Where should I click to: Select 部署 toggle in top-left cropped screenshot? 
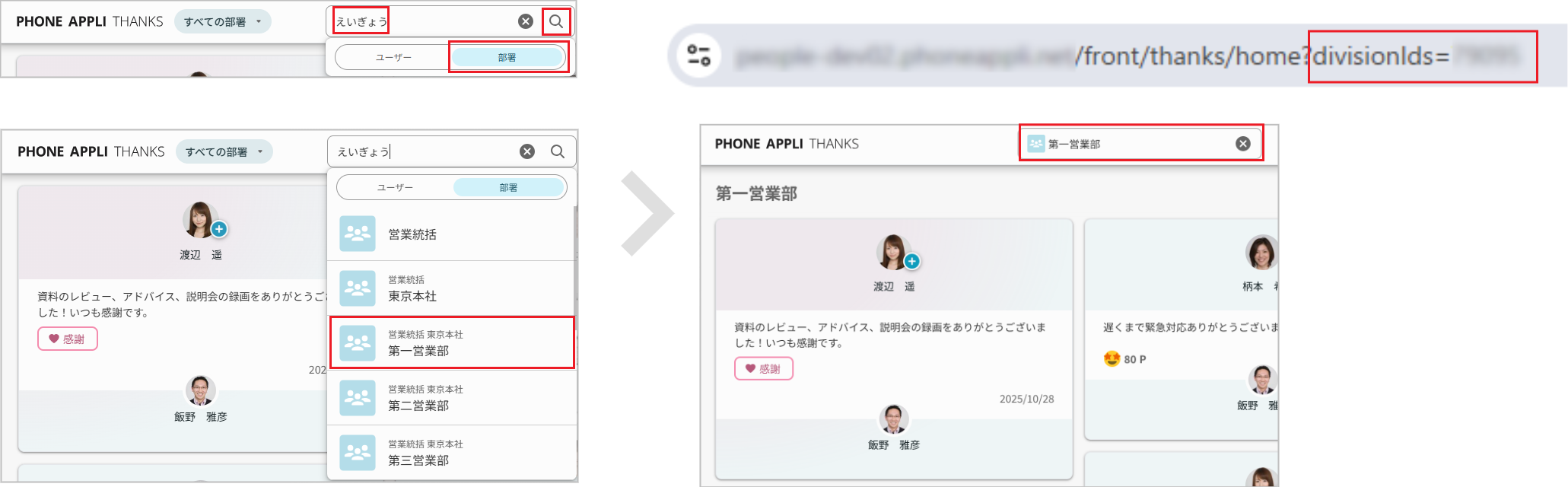tap(507, 57)
